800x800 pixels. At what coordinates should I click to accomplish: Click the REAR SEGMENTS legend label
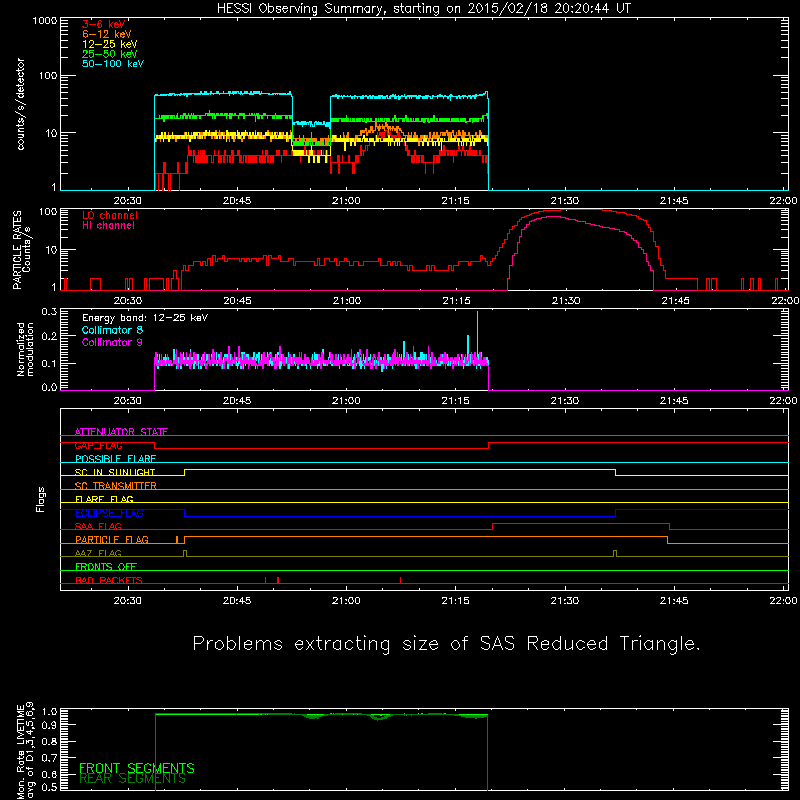pyautogui.click(x=132, y=779)
